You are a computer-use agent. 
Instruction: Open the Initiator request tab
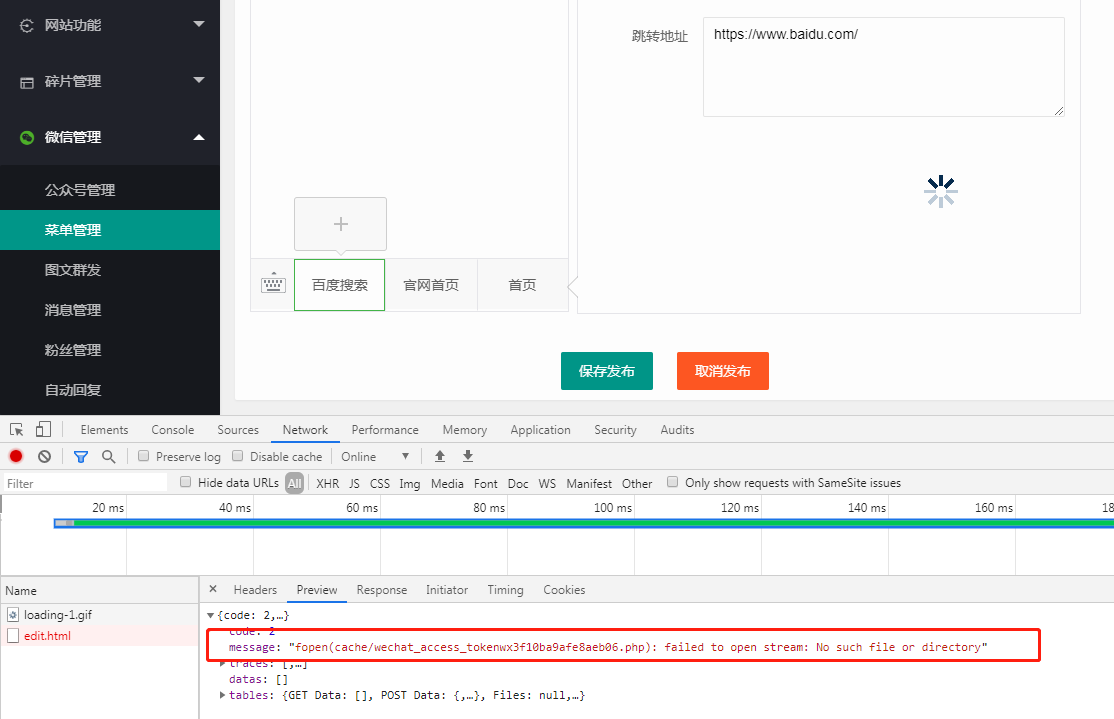coord(447,590)
